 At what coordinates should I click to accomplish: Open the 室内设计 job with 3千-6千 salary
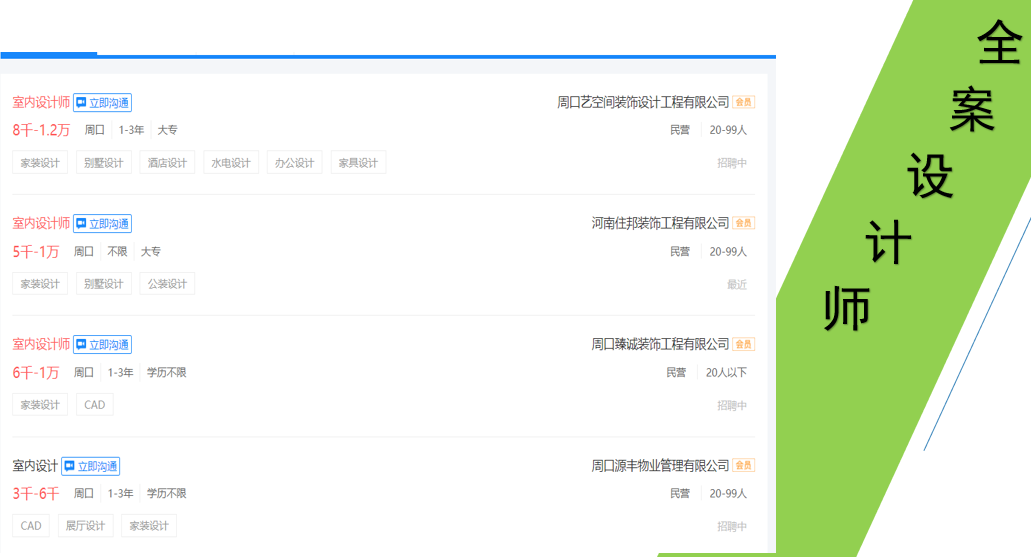click(x=35, y=466)
